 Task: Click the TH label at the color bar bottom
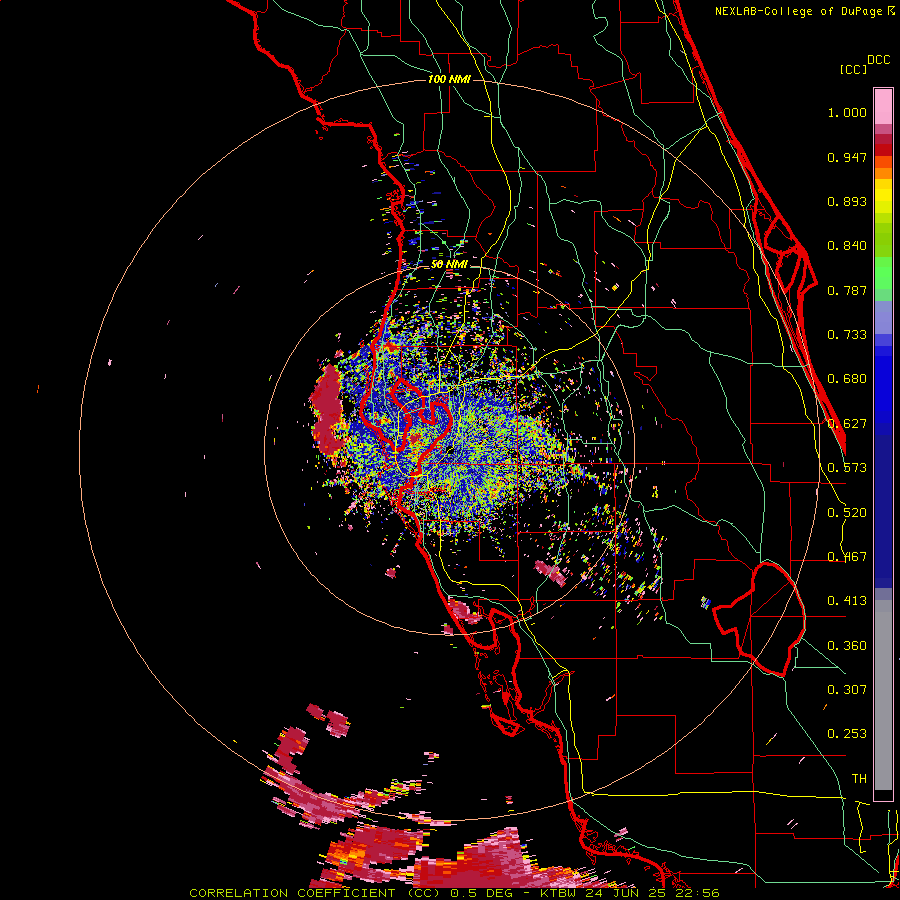click(859, 779)
